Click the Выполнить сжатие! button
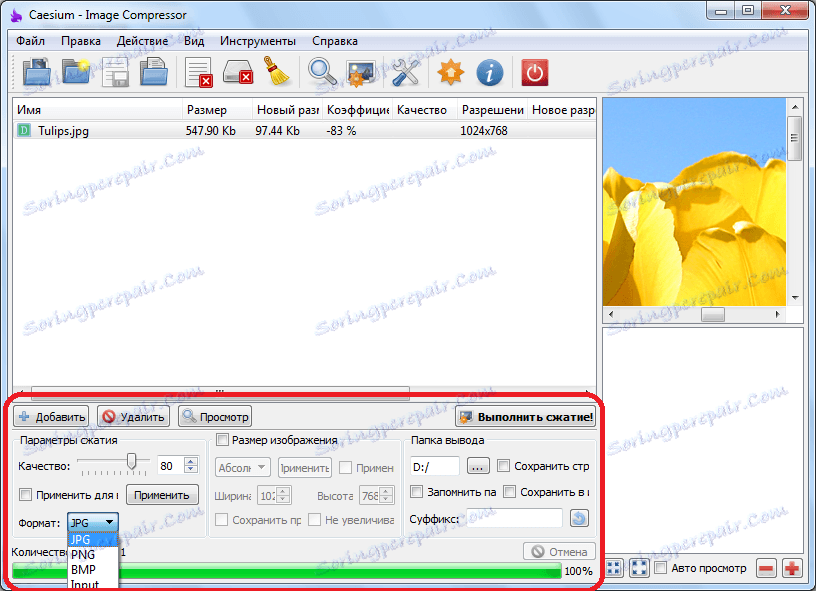 (526, 416)
